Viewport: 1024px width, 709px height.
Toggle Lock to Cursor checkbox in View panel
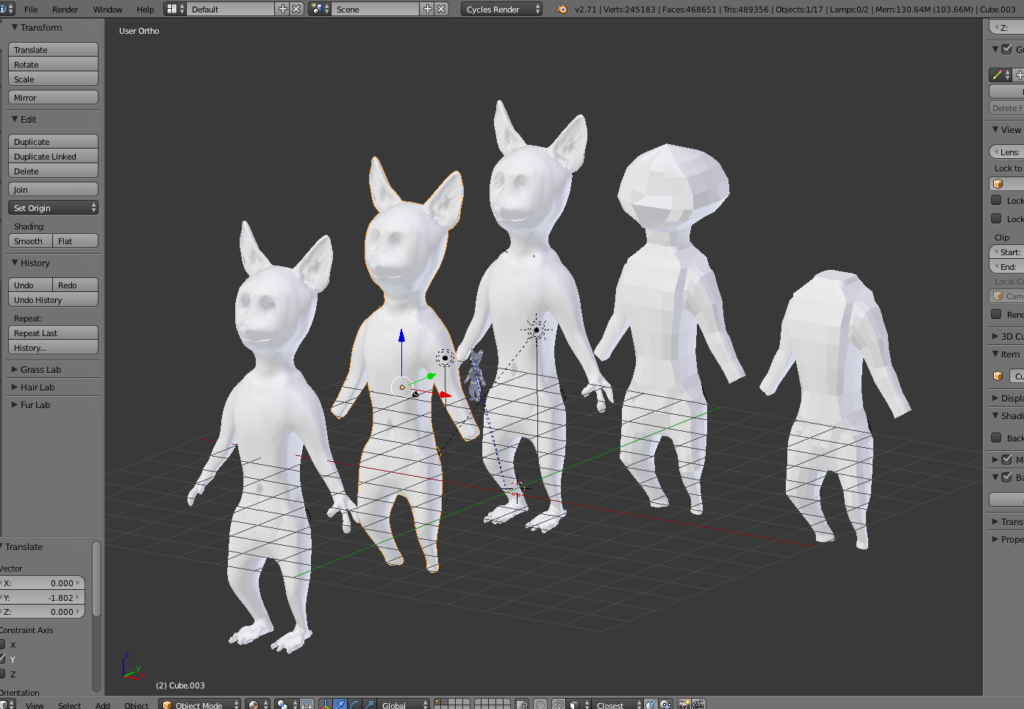tap(996, 200)
